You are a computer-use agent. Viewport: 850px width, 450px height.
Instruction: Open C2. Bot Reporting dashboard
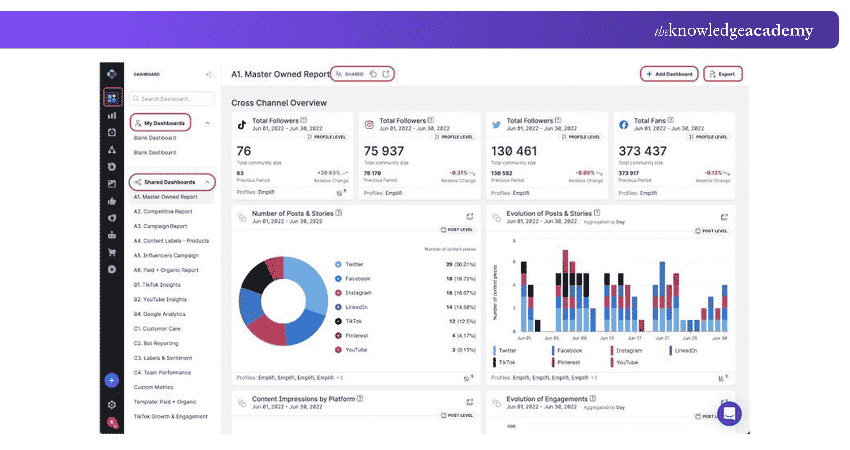[156, 343]
